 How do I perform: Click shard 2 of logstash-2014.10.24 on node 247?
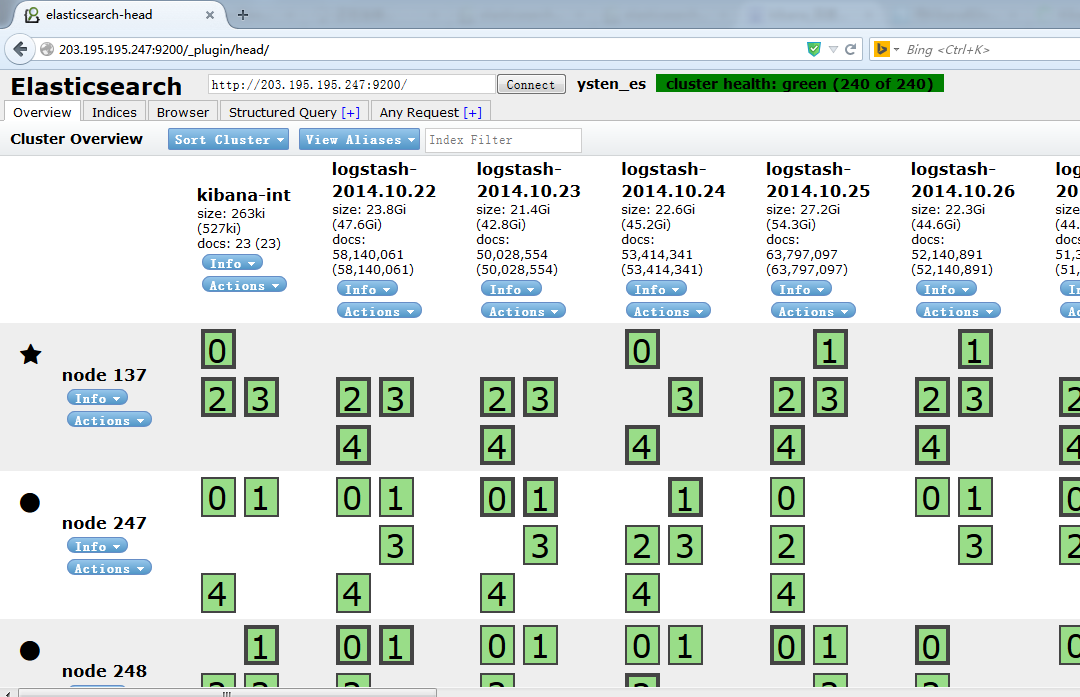pos(642,545)
